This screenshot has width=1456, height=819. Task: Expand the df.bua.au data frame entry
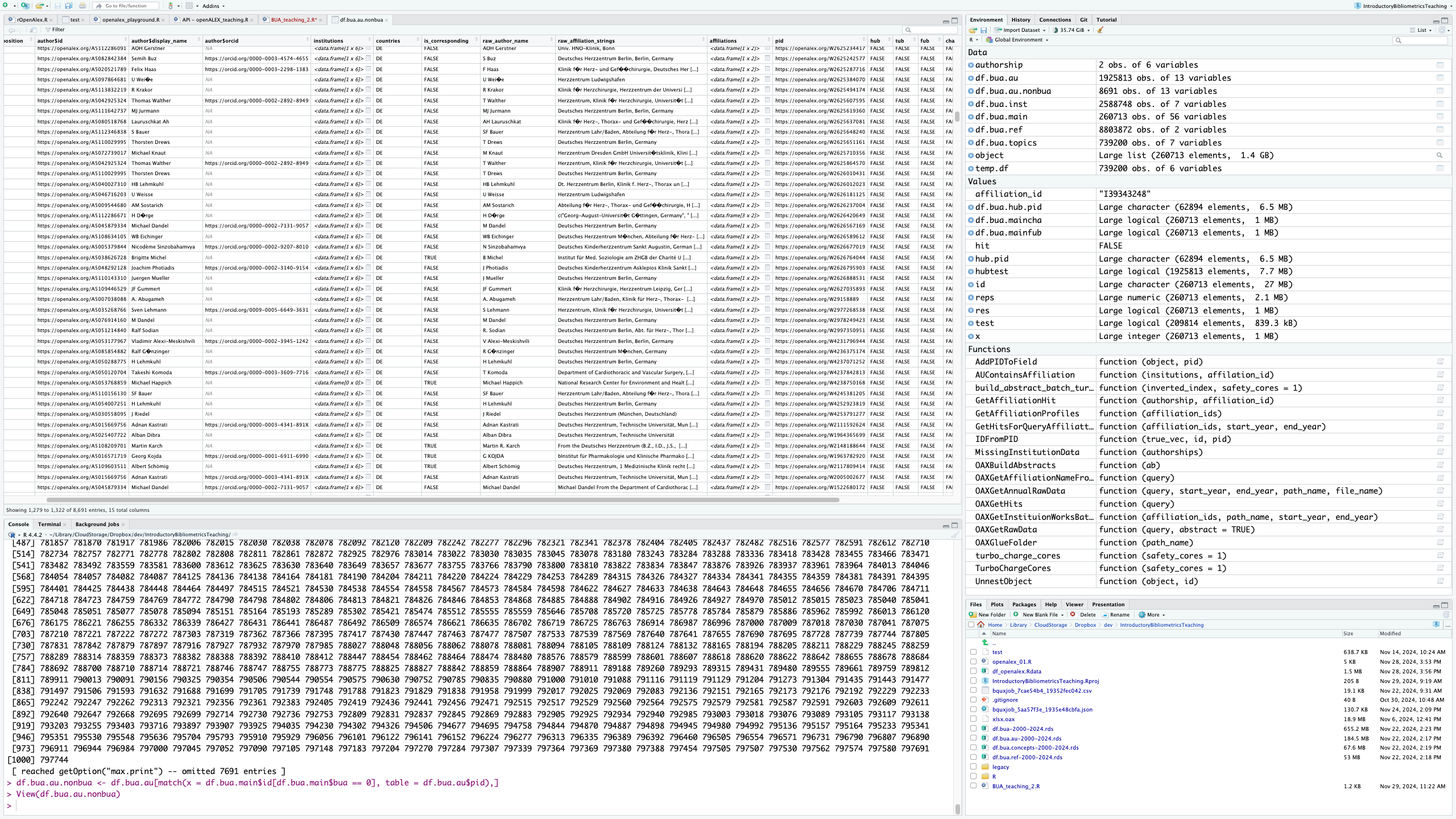click(x=971, y=78)
